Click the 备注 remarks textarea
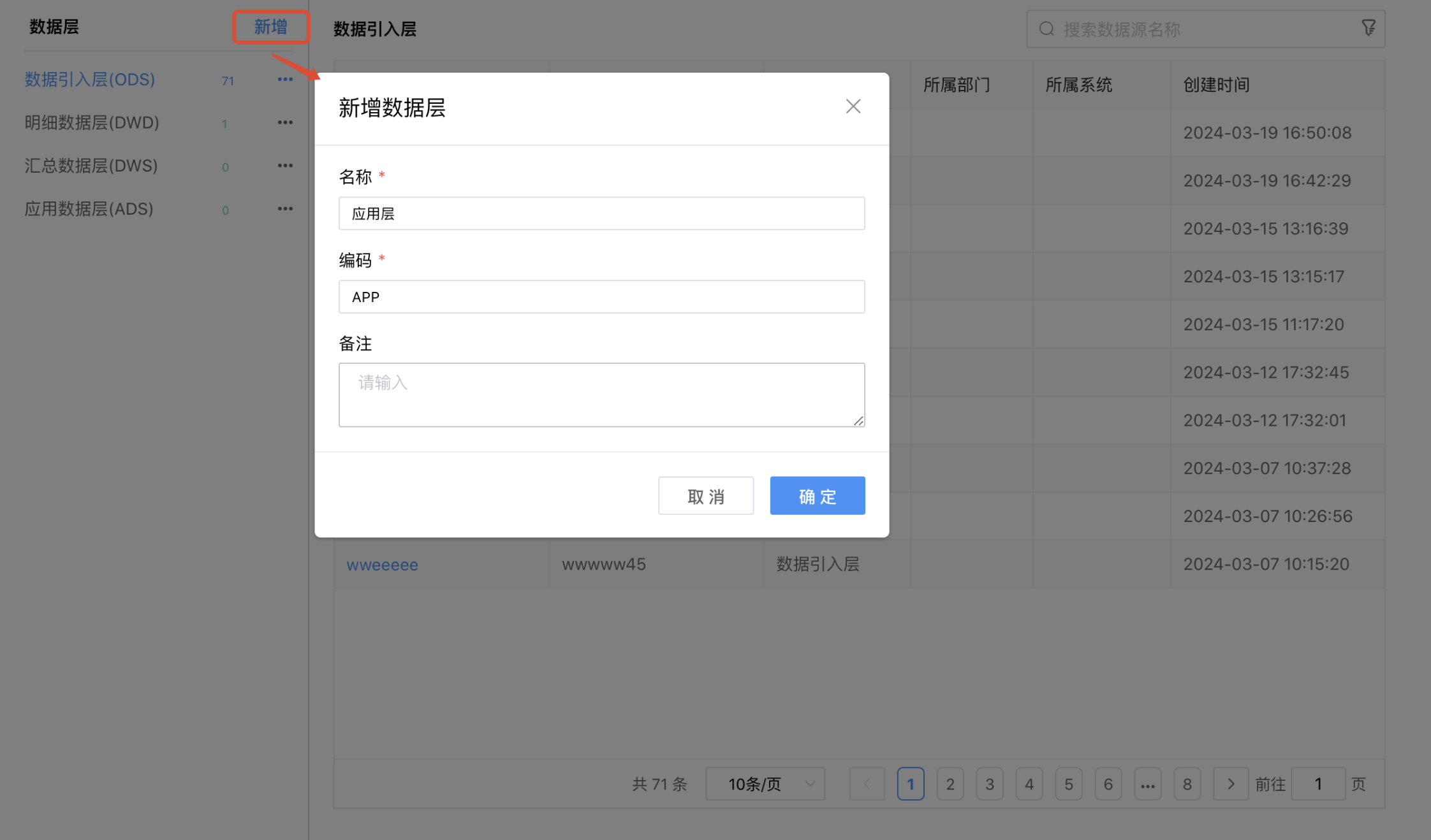Screen dimensions: 1431x840 click(601, 395)
